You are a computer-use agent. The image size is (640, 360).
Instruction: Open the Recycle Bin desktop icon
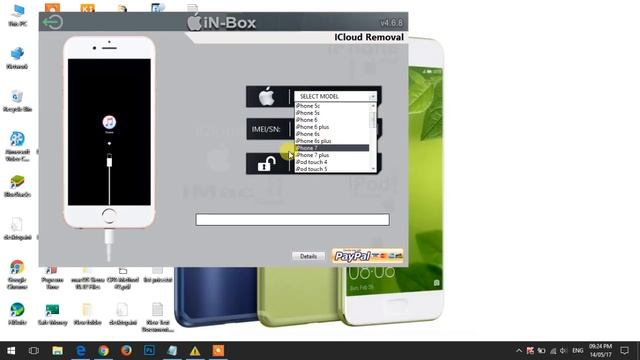tap(17, 101)
